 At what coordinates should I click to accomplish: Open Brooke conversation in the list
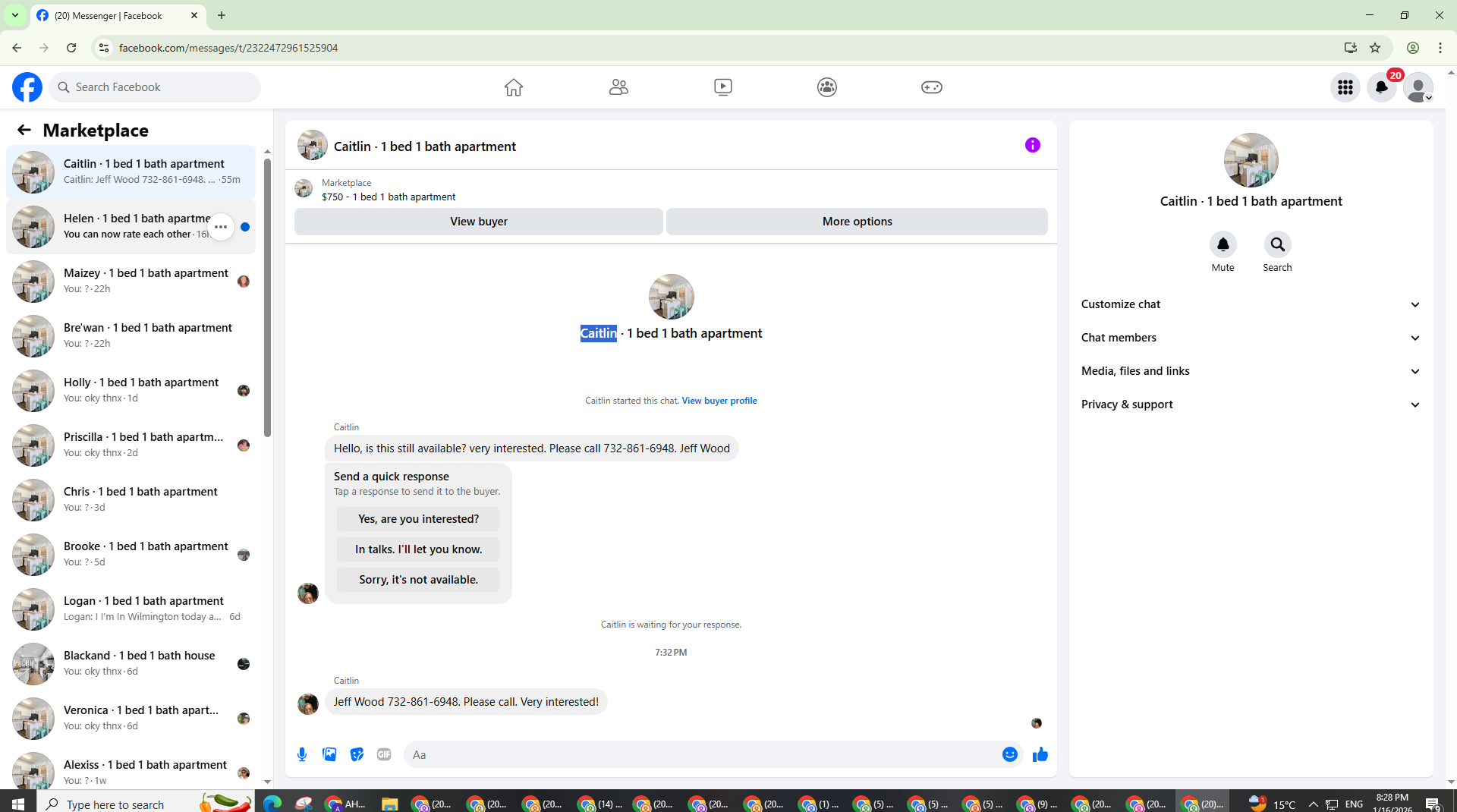pos(131,555)
